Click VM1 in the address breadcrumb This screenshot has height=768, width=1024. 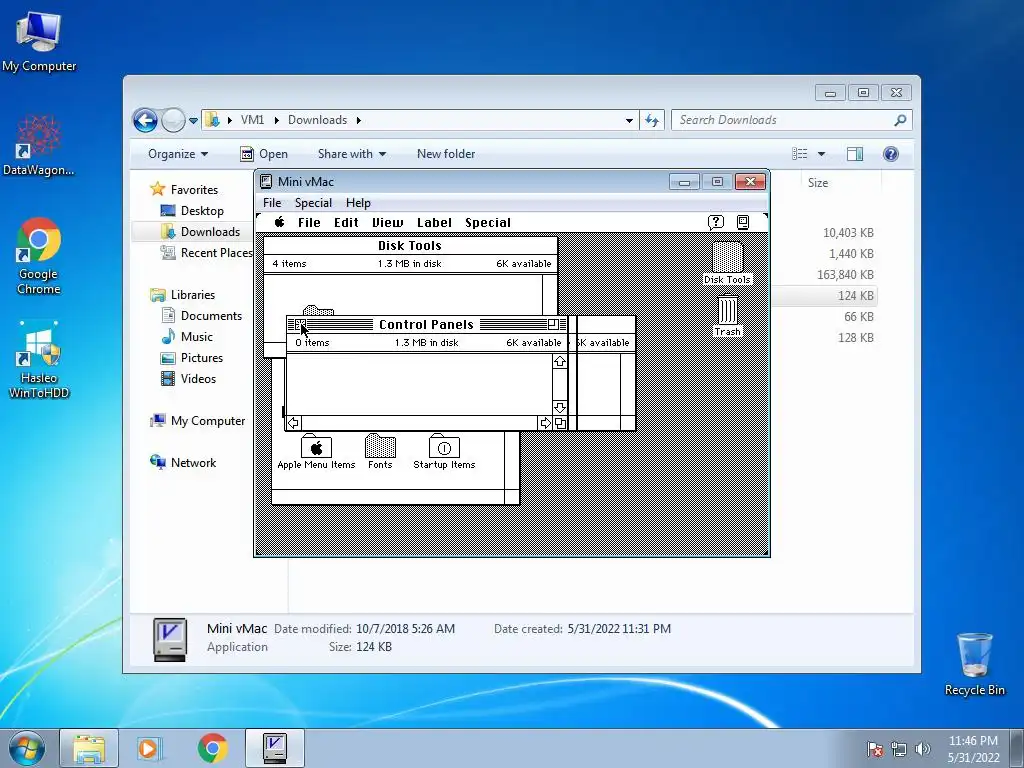pyautogui.click(x=252, y=120)
